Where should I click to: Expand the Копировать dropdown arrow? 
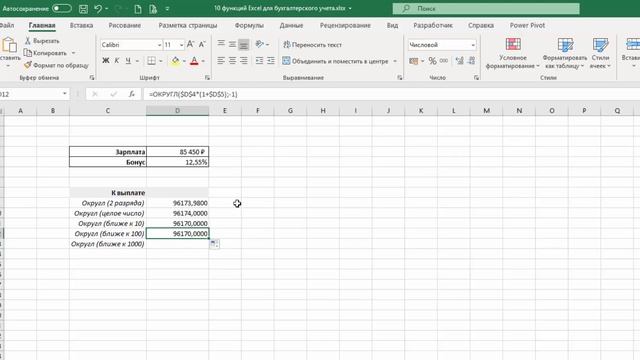pyautogui.click(x=73, y=53)
